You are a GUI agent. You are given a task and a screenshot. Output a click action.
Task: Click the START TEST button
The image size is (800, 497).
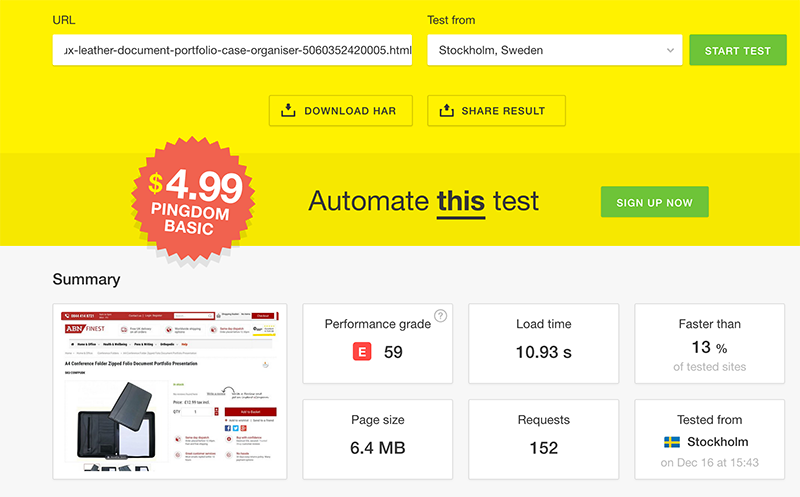click(738, 50)
